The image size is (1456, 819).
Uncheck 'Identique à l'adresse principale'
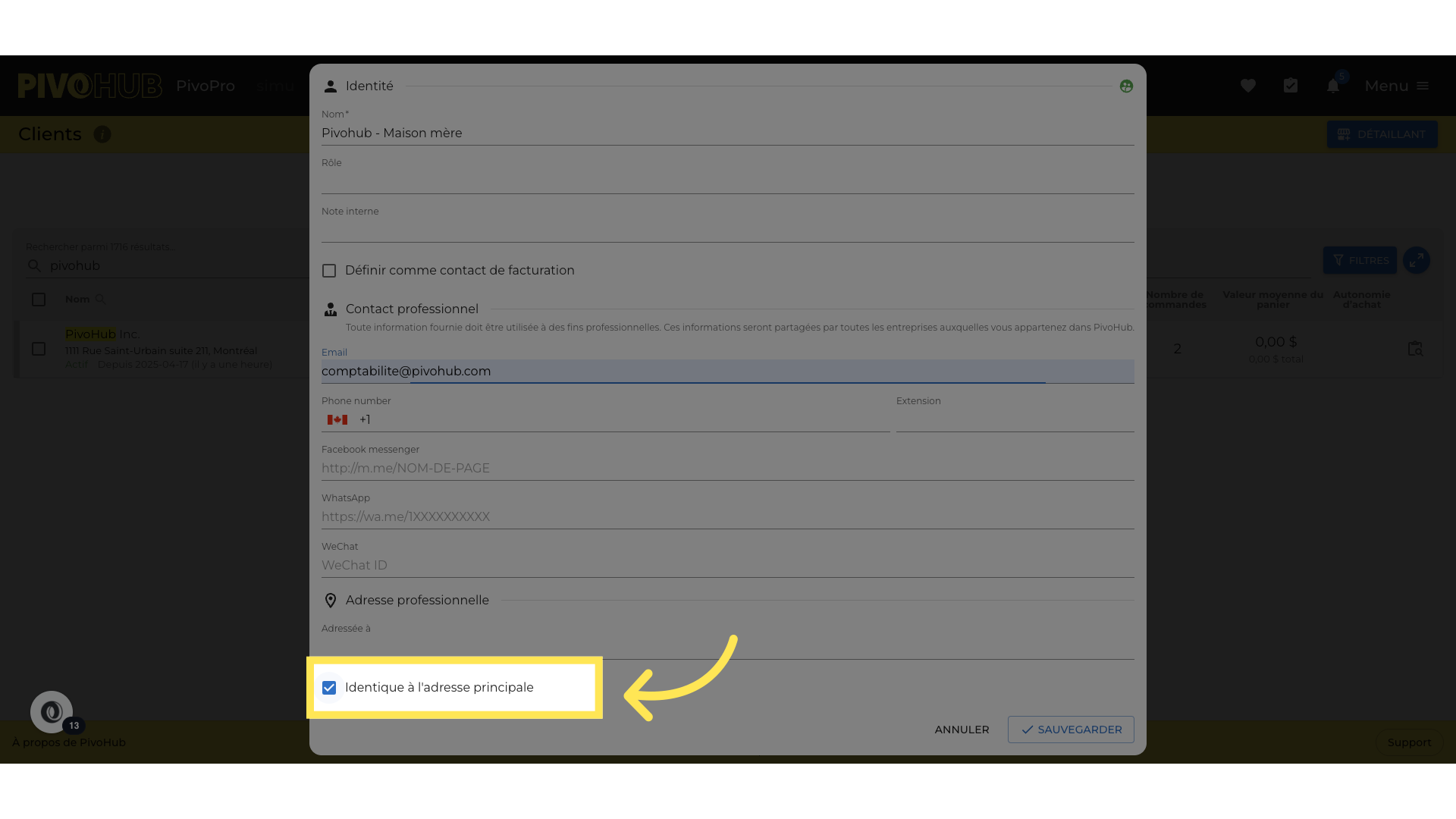click(x=329, y=688)
